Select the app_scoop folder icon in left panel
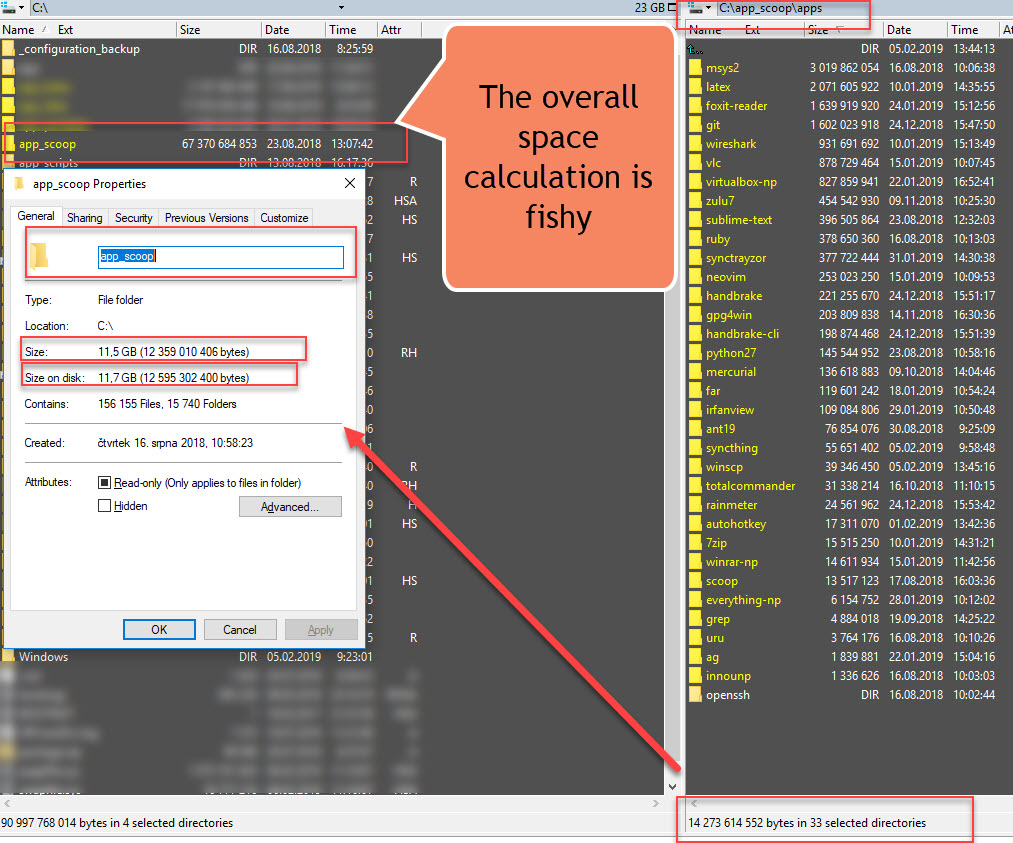This screenshot has width=1013, height=843. coord(9,144)
